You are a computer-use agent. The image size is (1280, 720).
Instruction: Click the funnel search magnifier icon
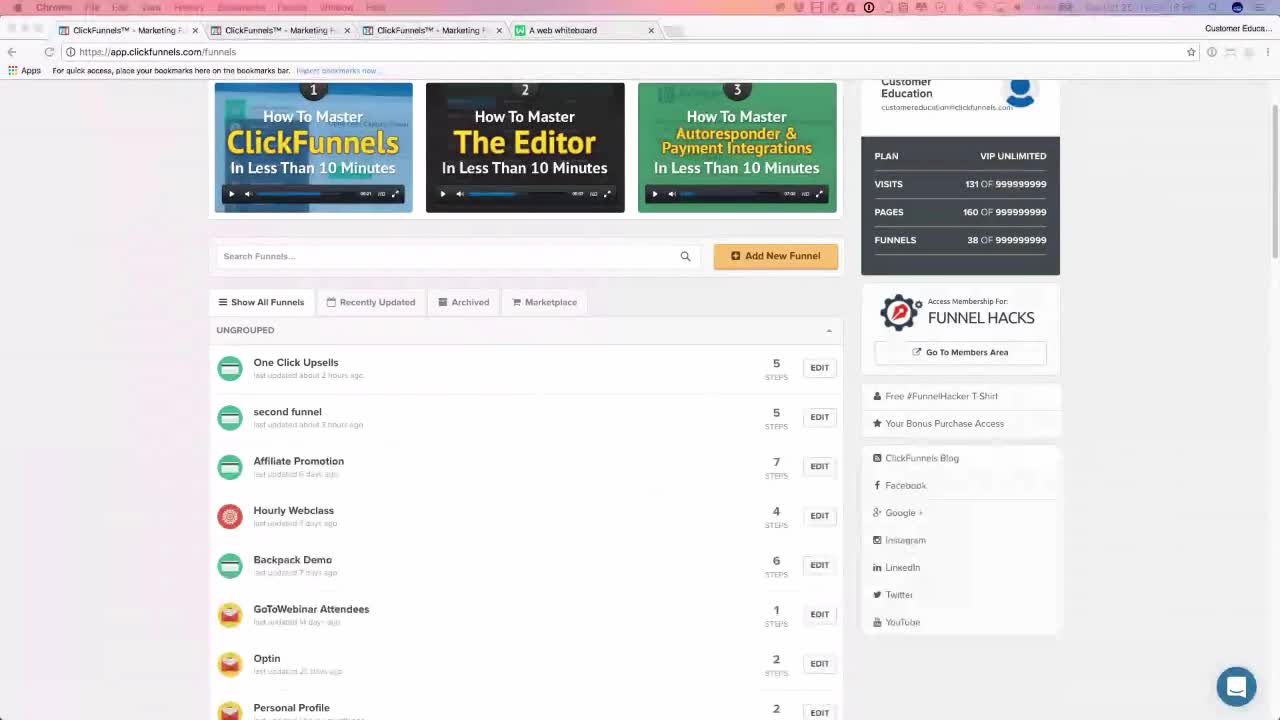[x=685, y=256]
